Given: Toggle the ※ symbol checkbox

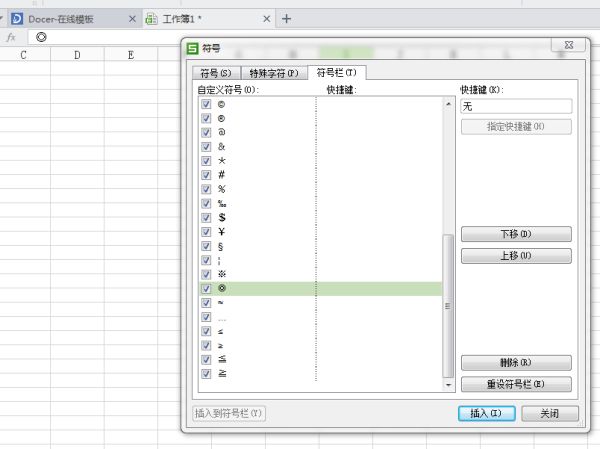Looking at the screenshot, I should [x=206, y=274].
